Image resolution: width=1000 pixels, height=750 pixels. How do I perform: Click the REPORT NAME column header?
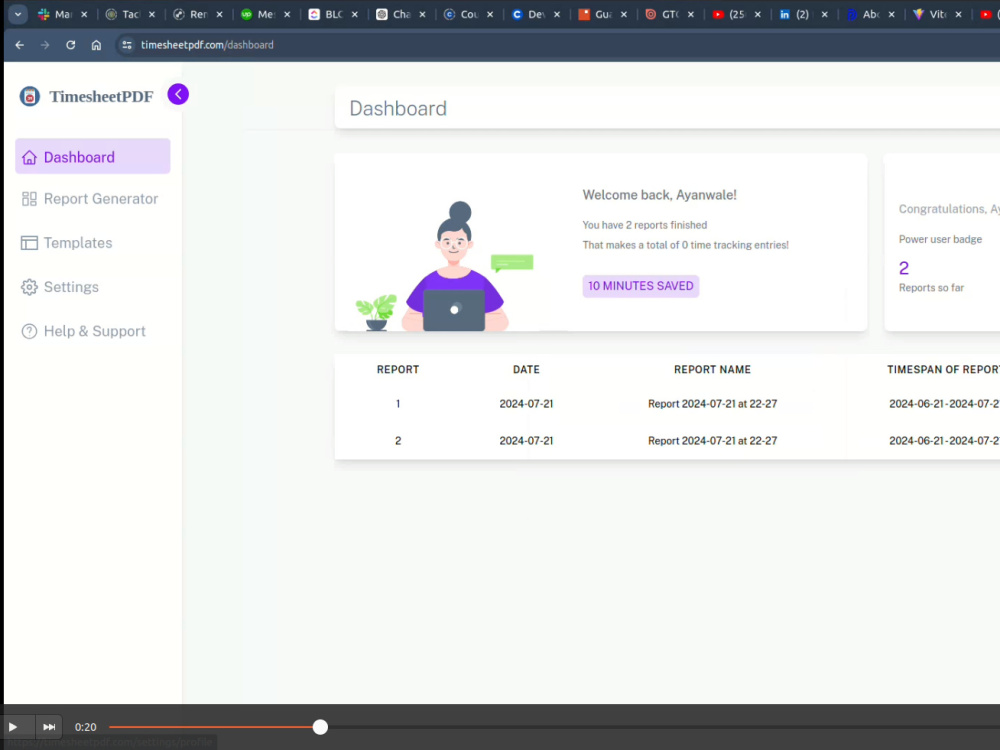click(712, 369)
